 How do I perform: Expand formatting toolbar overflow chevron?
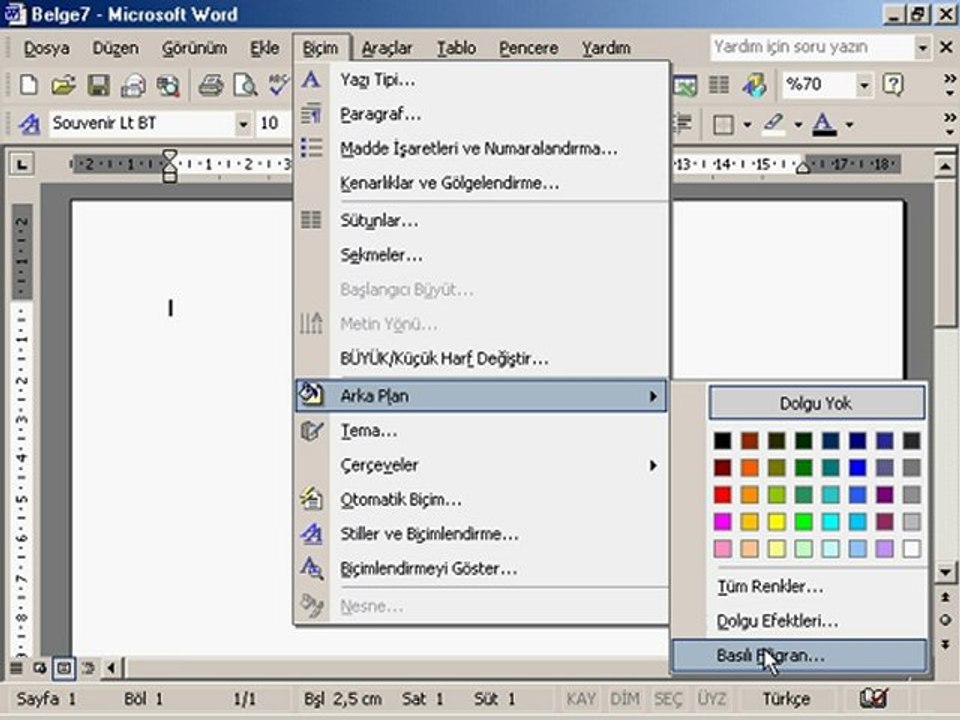pos(950,124)
